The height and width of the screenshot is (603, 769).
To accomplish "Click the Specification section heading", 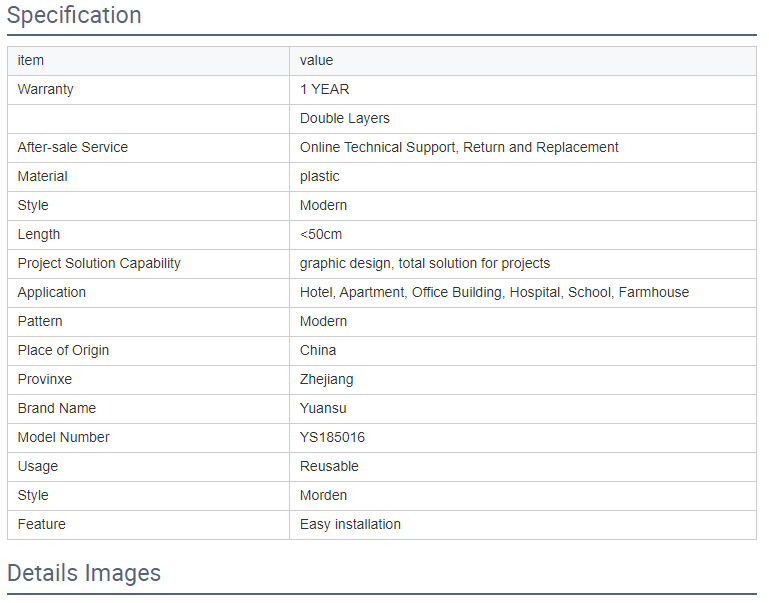I will 74,15.
